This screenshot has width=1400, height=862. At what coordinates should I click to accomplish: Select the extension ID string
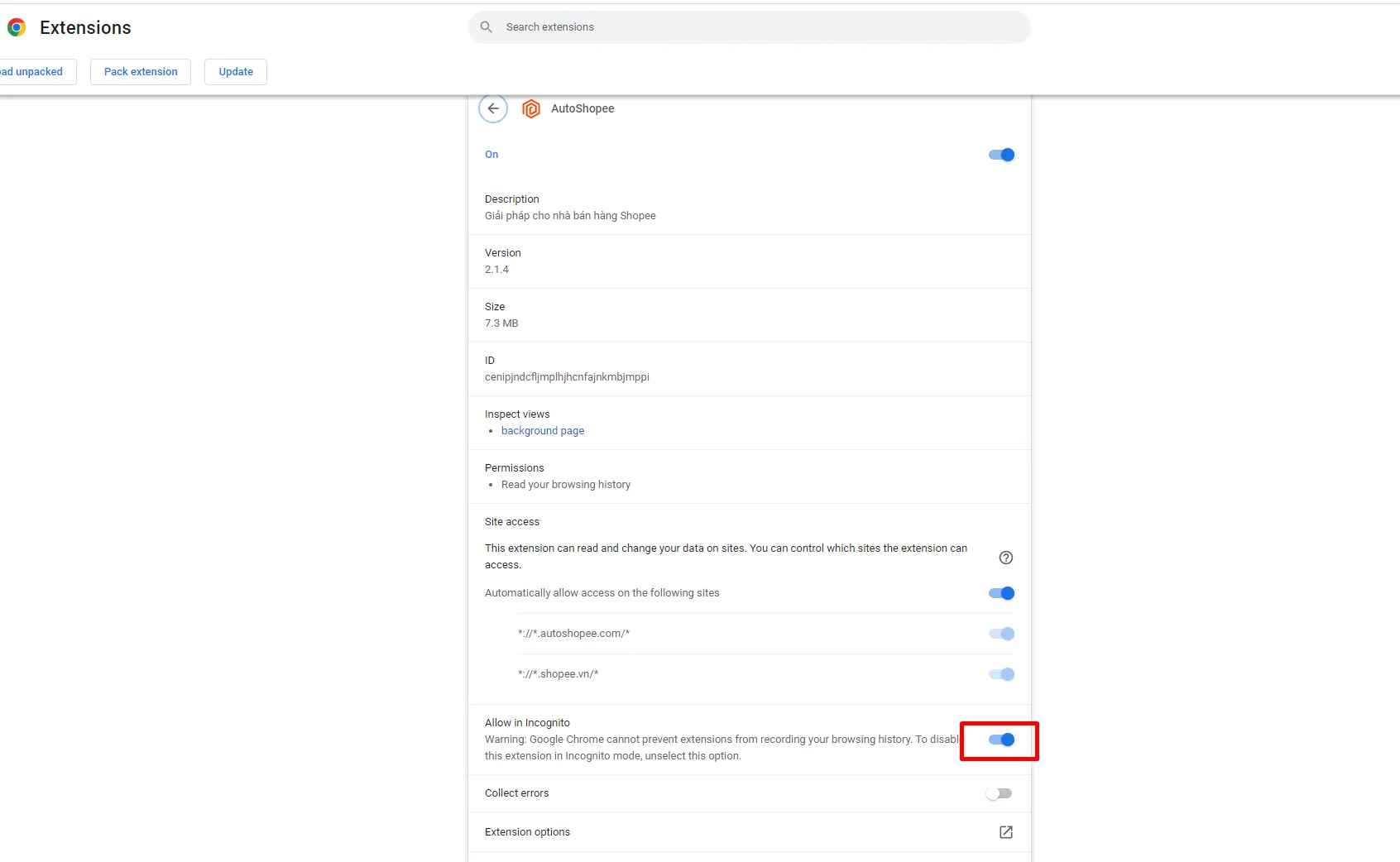[567, 377]
